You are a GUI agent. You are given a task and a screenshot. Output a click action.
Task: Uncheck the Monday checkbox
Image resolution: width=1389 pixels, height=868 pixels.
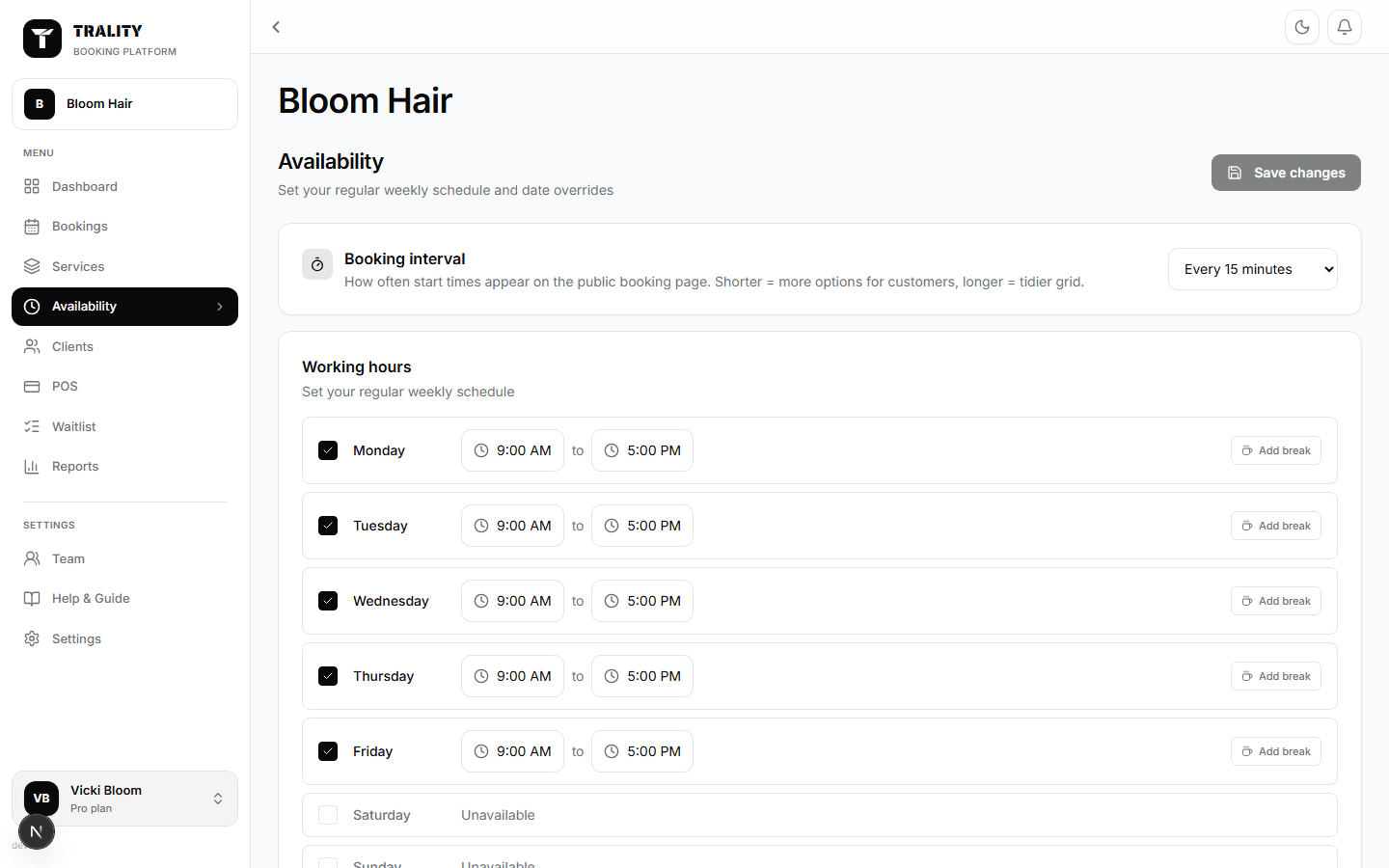pos(328,450)
